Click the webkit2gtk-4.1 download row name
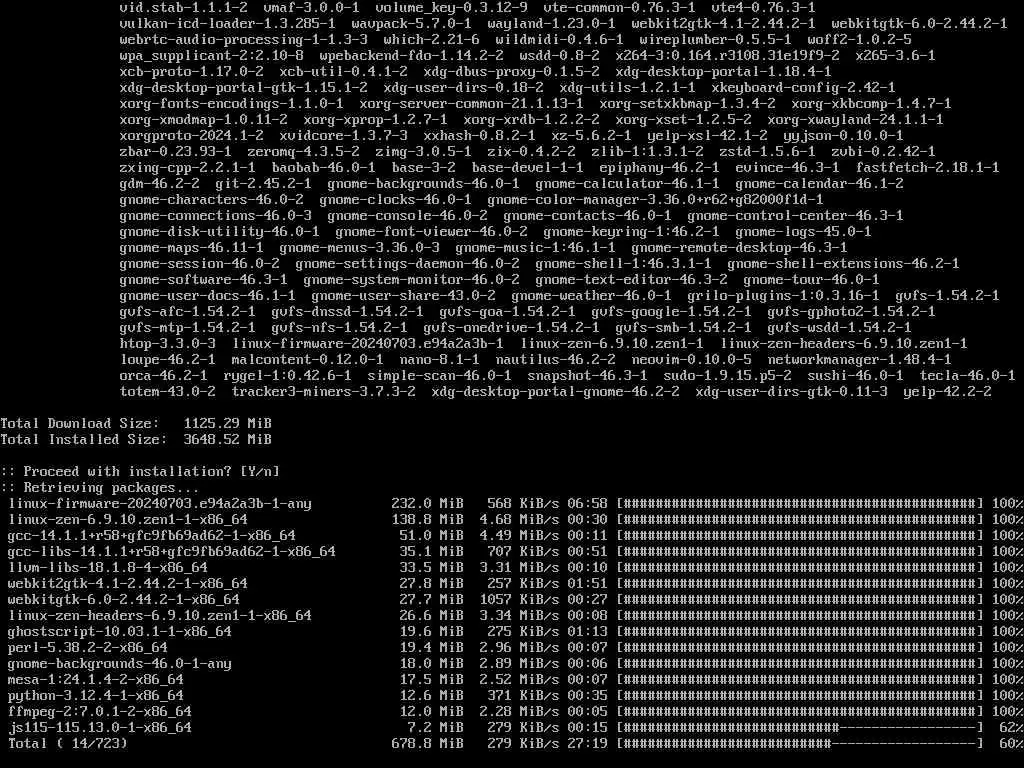This screenshot has height=768, width=1024. click(x=128, y=583)
